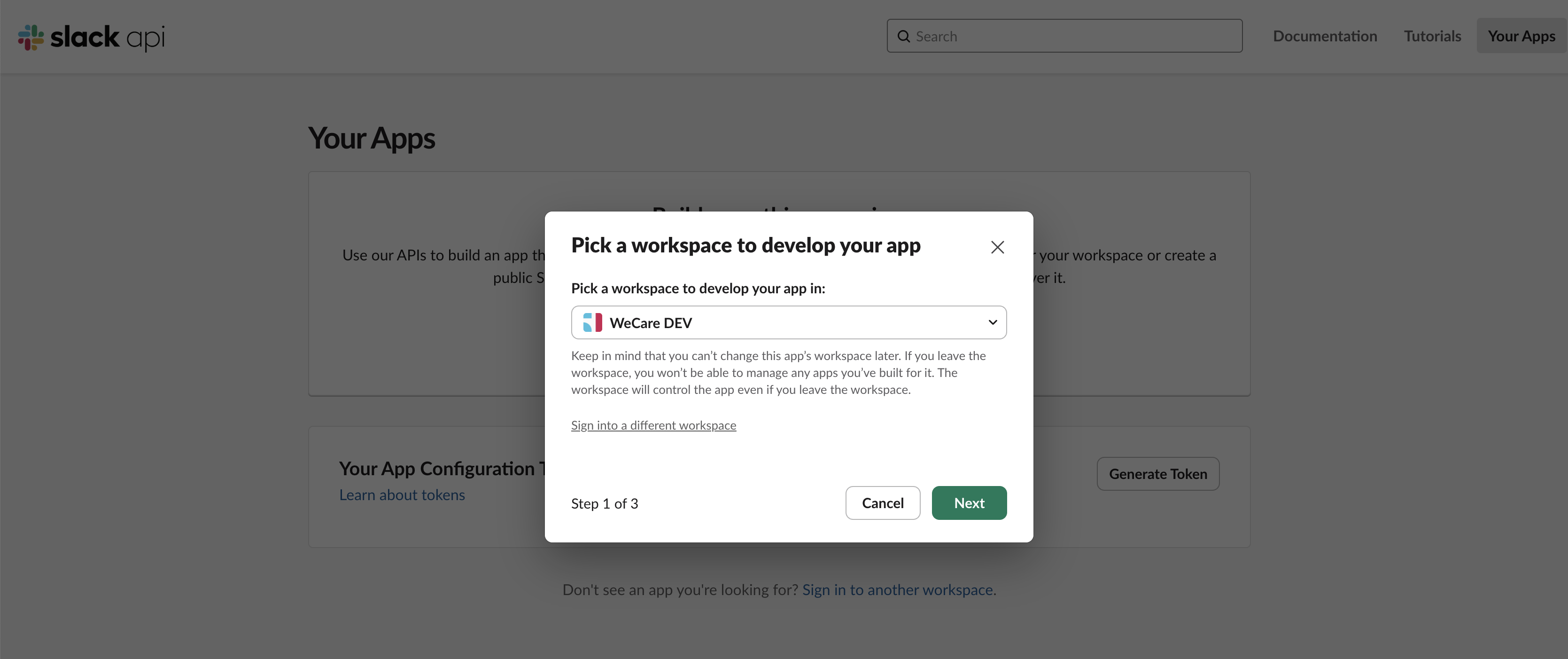
Task: Click the WeCare DEV workspace icon
Action: [x=592, y=323]
